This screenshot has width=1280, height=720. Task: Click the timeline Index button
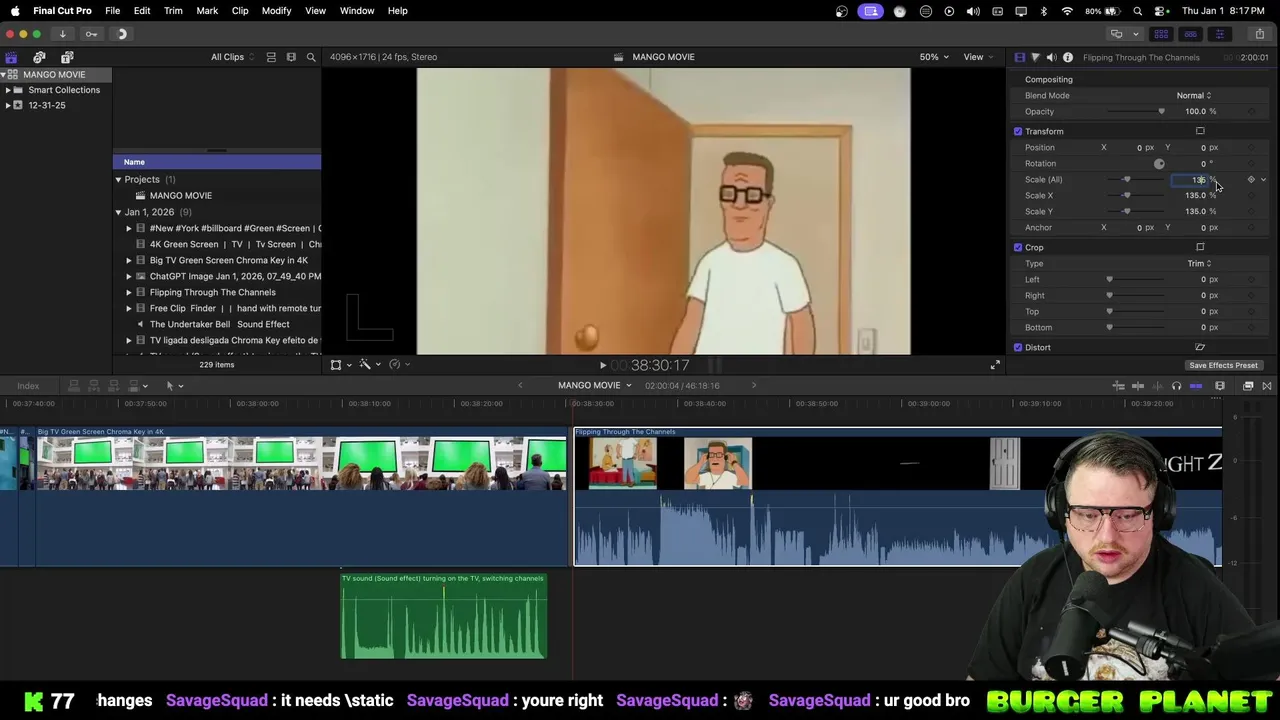point(28,386)
